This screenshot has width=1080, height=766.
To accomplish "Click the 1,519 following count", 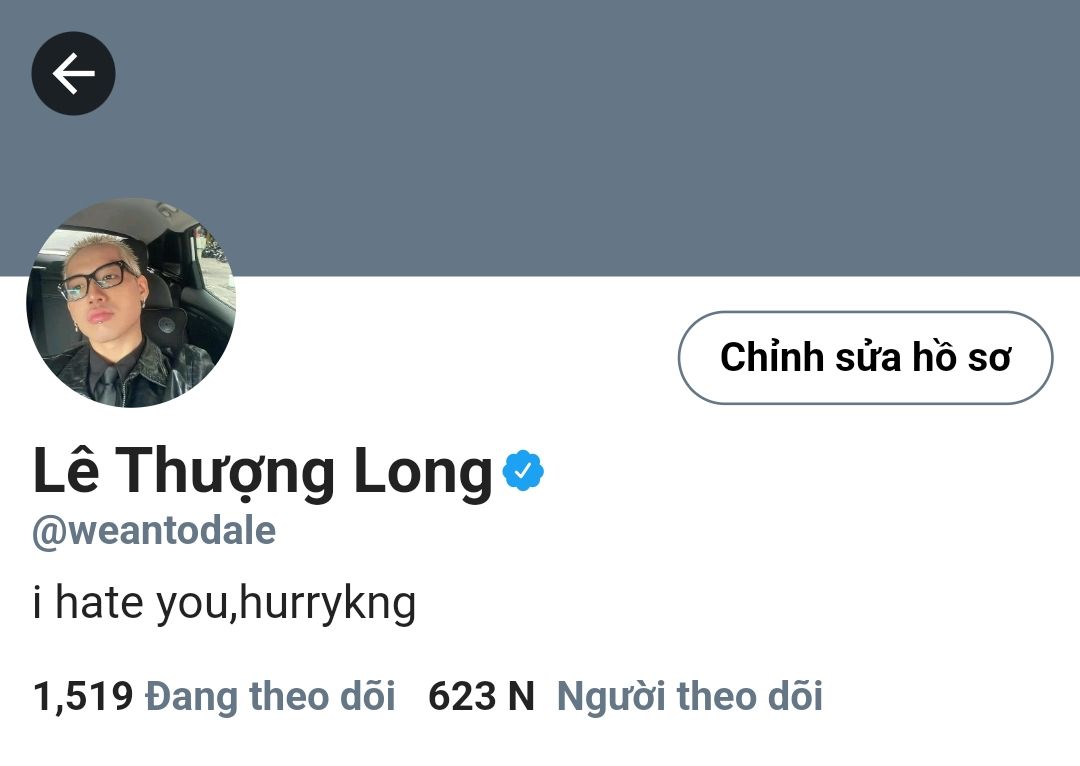I will [83, 696].
